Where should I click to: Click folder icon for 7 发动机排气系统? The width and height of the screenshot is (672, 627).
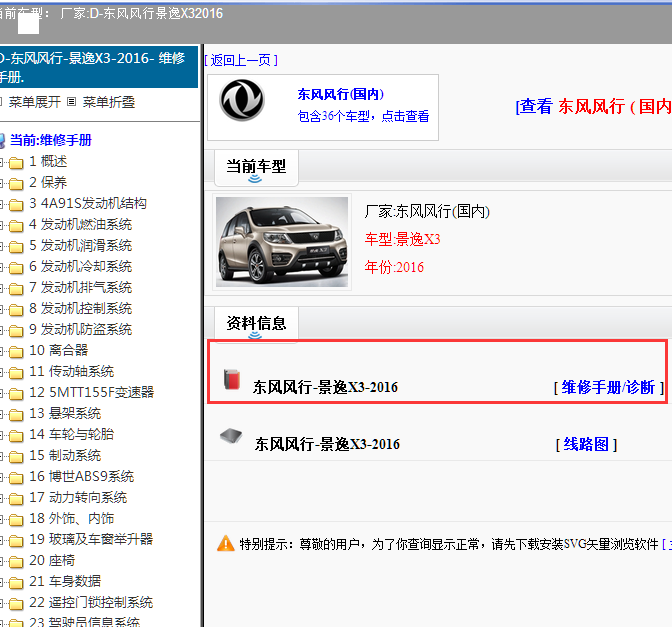(16, 289)
